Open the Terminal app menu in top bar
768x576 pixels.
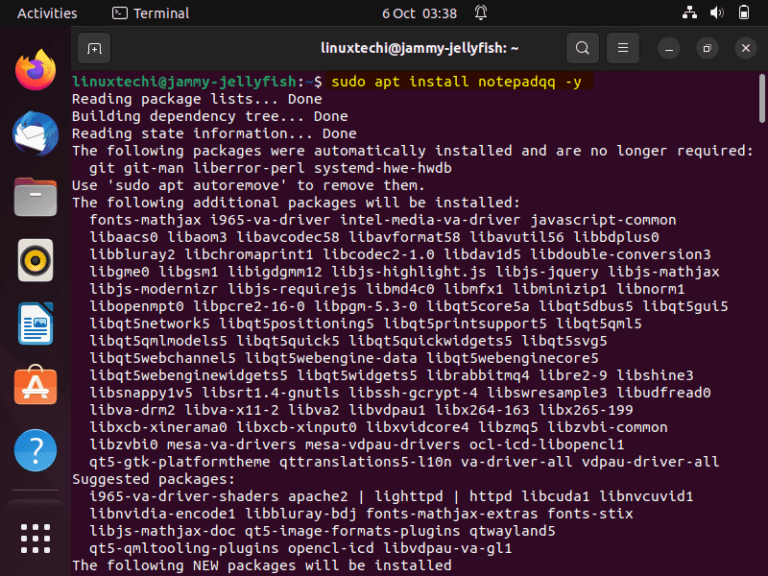(x=150, y=13)
